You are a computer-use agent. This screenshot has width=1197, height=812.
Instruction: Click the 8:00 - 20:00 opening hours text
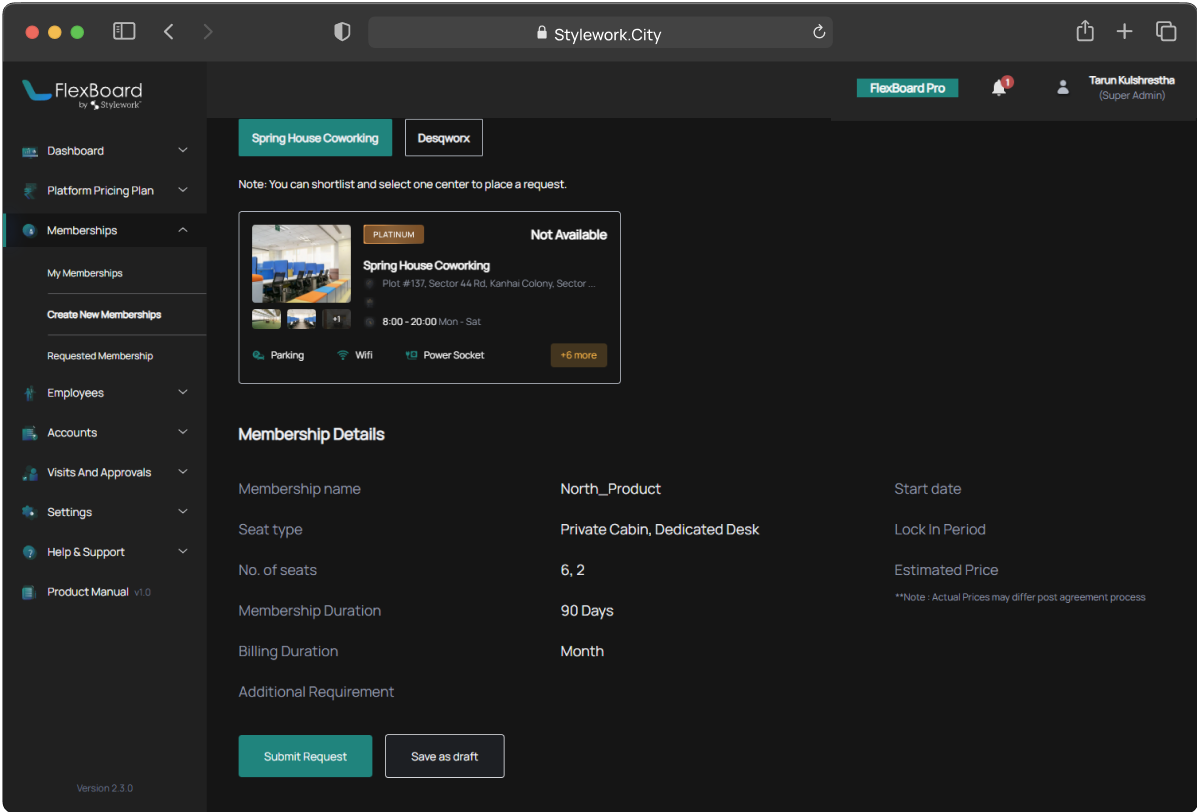coord(409,322)
